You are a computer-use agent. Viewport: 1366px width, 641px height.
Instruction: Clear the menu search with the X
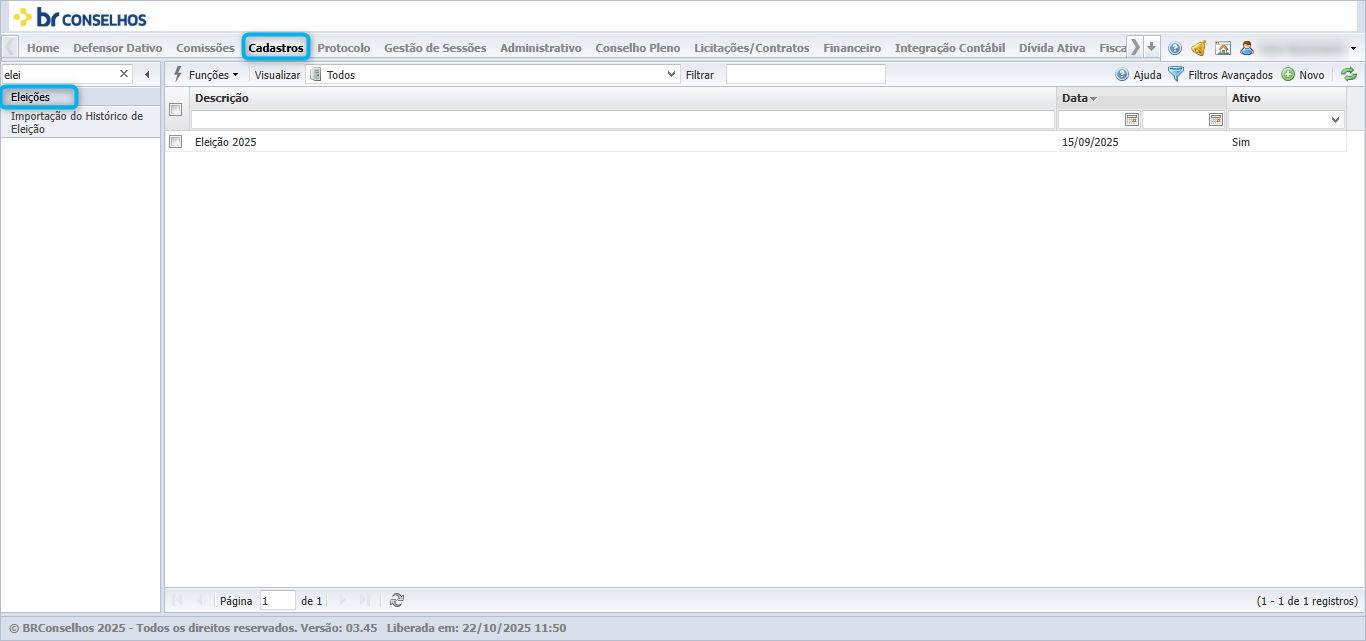[x=124, y=74]
